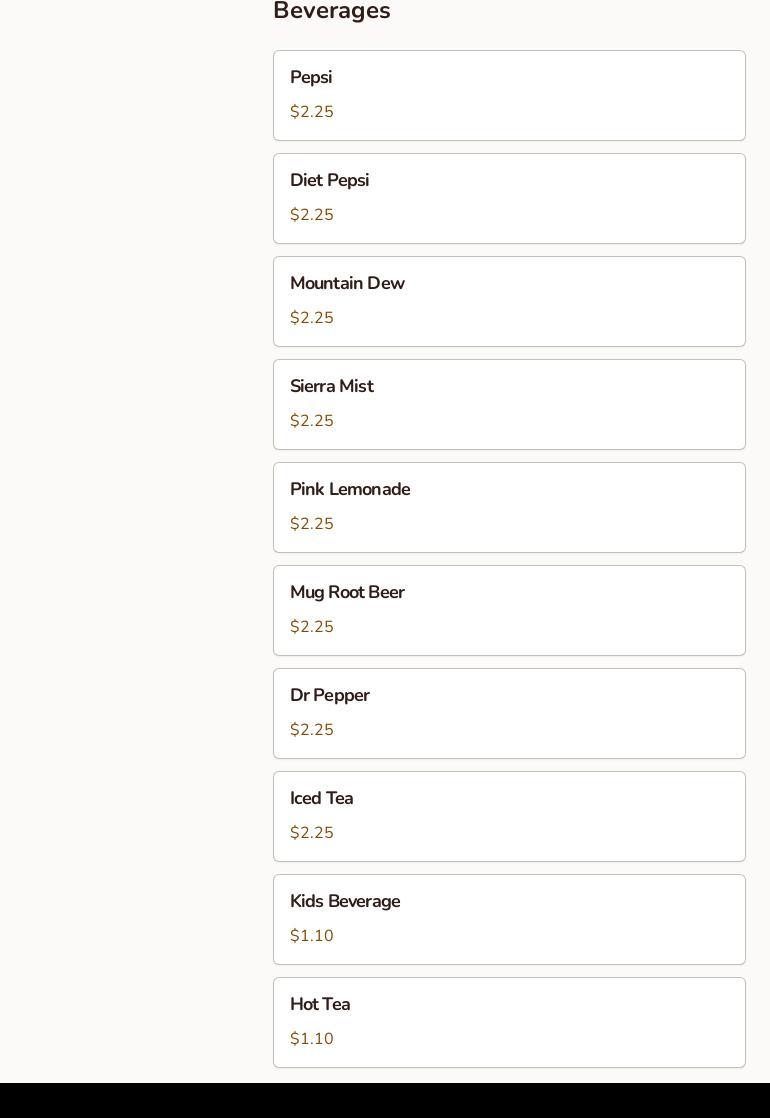
Task: Click the Beverages section heading
Action: [x=332, y=11]
